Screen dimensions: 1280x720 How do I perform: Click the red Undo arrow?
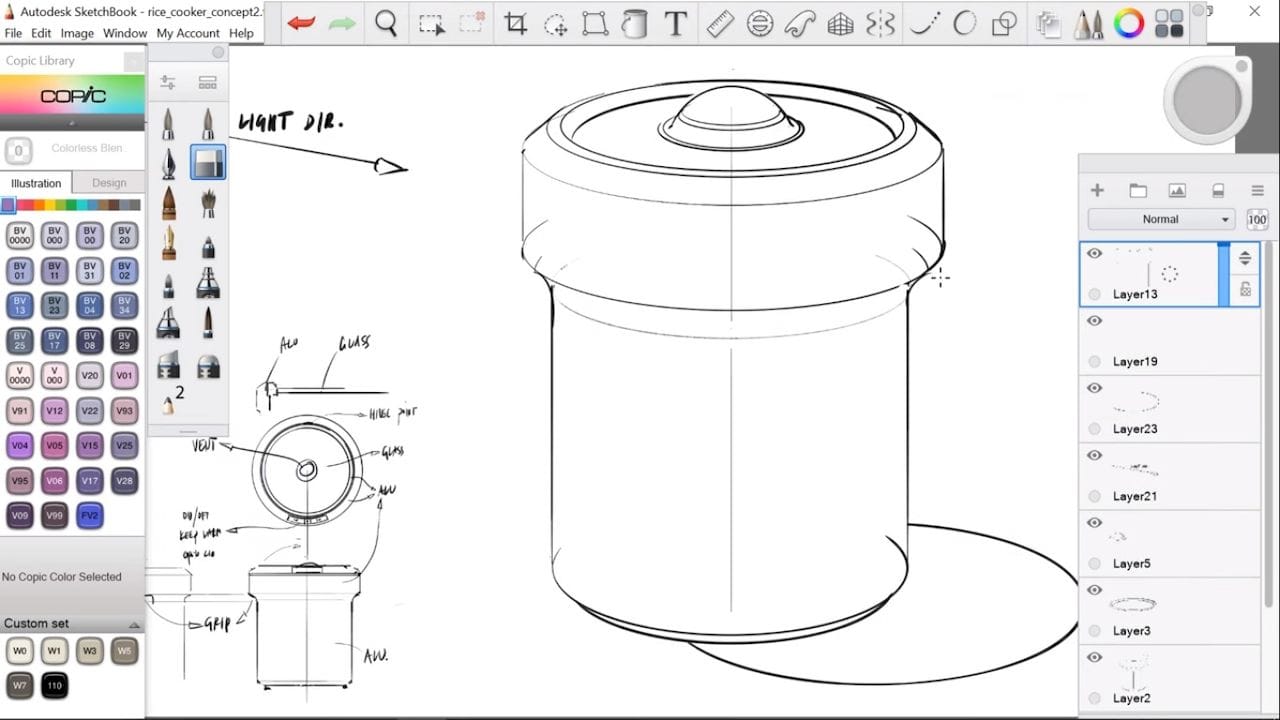(301, 23)
